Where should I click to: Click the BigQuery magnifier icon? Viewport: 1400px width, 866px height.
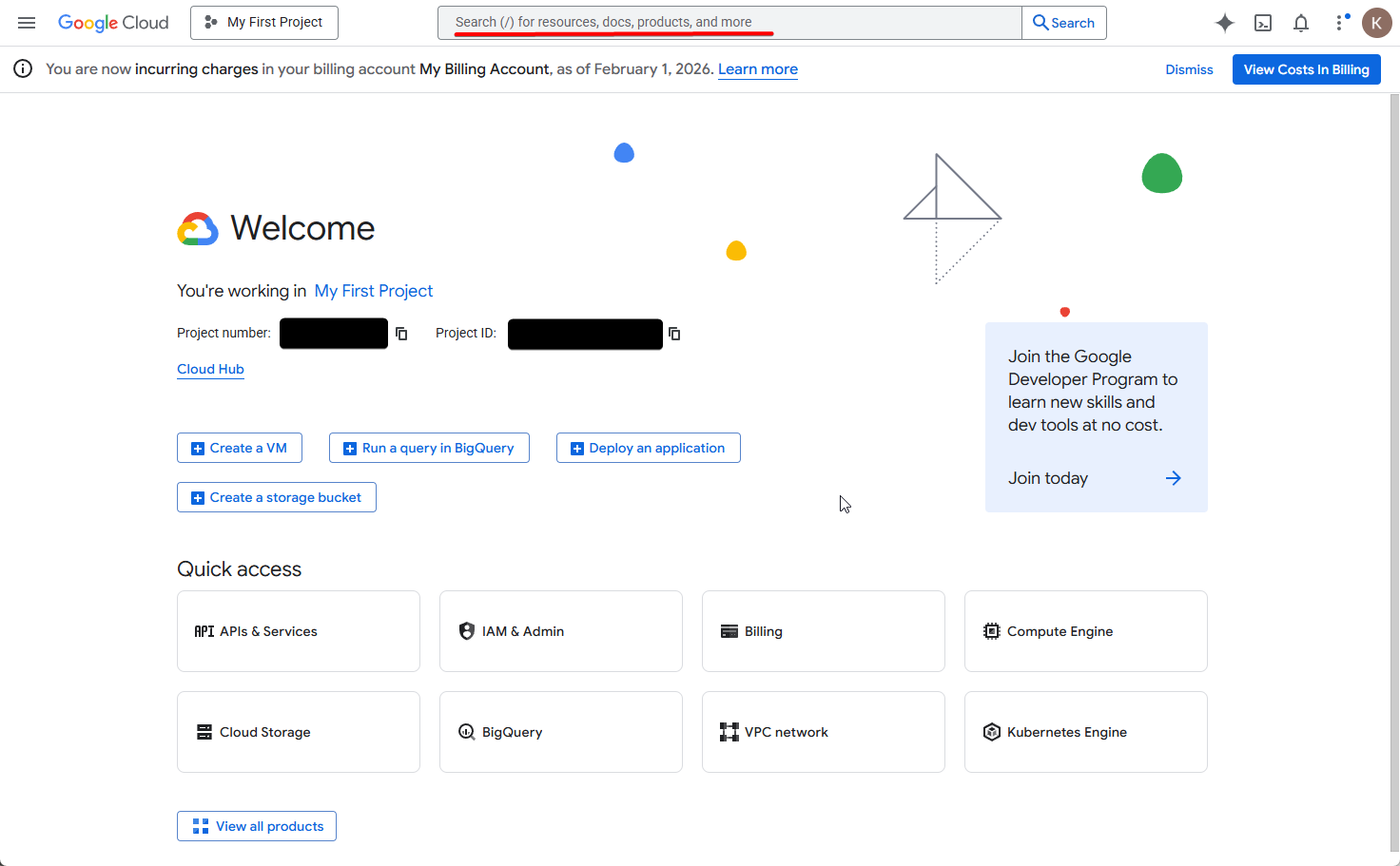(x=467, y=732)
